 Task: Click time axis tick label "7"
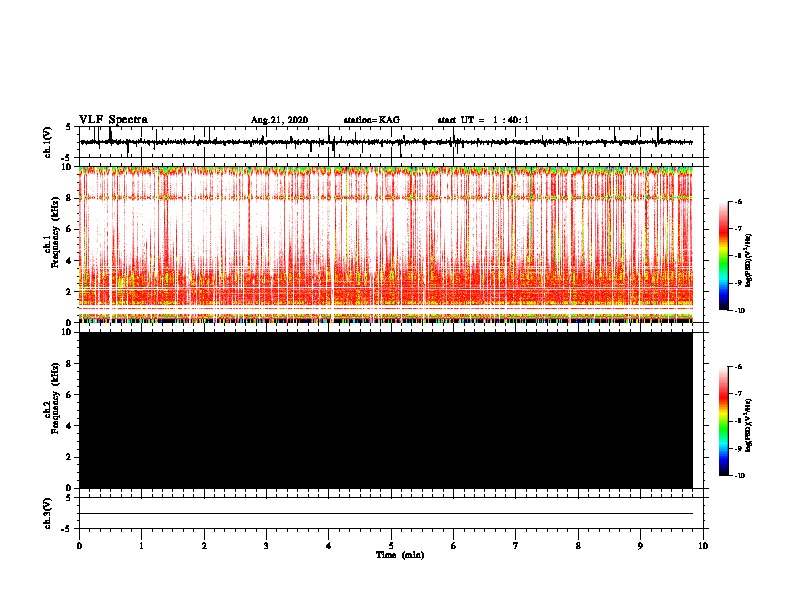(516, 546)
